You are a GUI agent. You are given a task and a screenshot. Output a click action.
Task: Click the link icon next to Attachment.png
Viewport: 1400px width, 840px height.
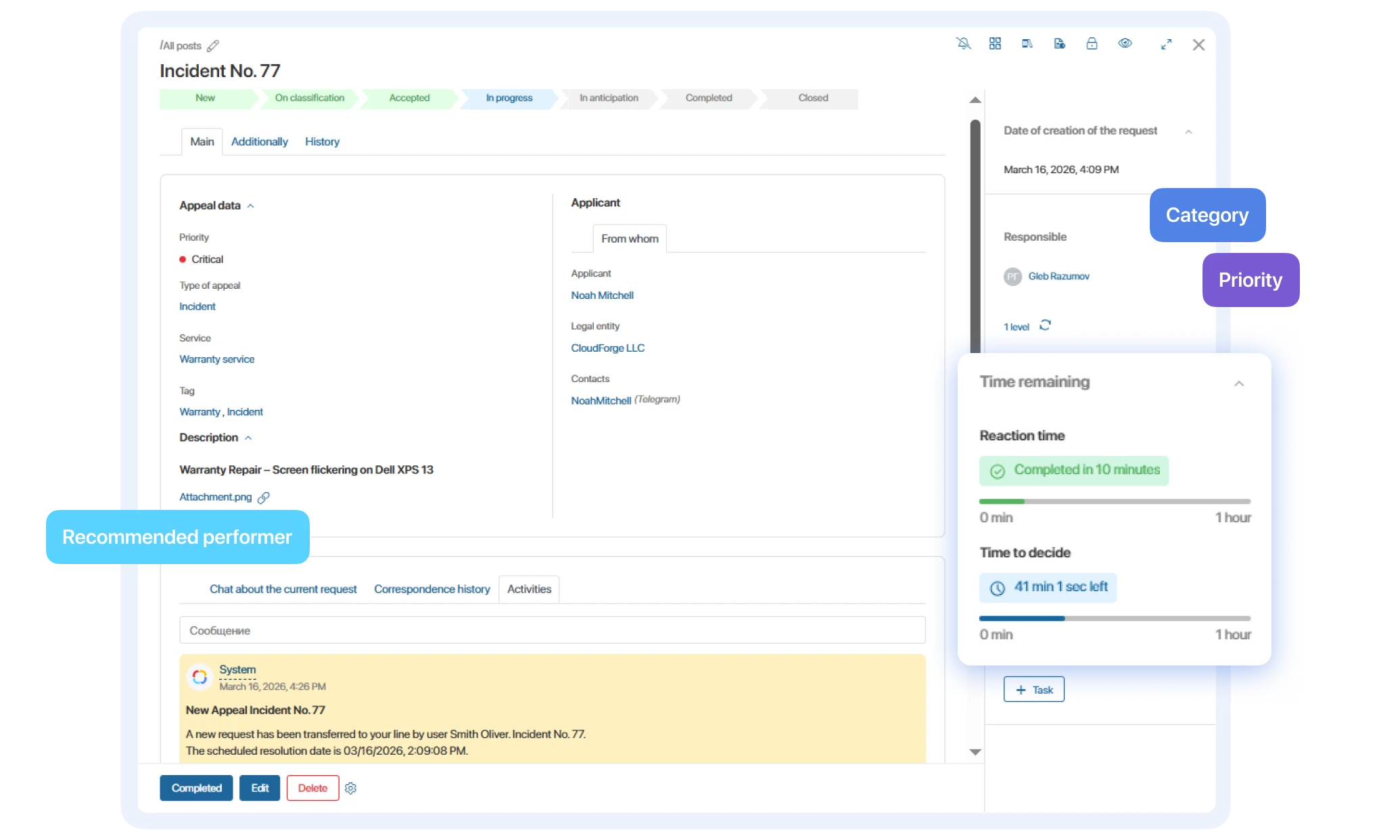click(x=264, y=498)
